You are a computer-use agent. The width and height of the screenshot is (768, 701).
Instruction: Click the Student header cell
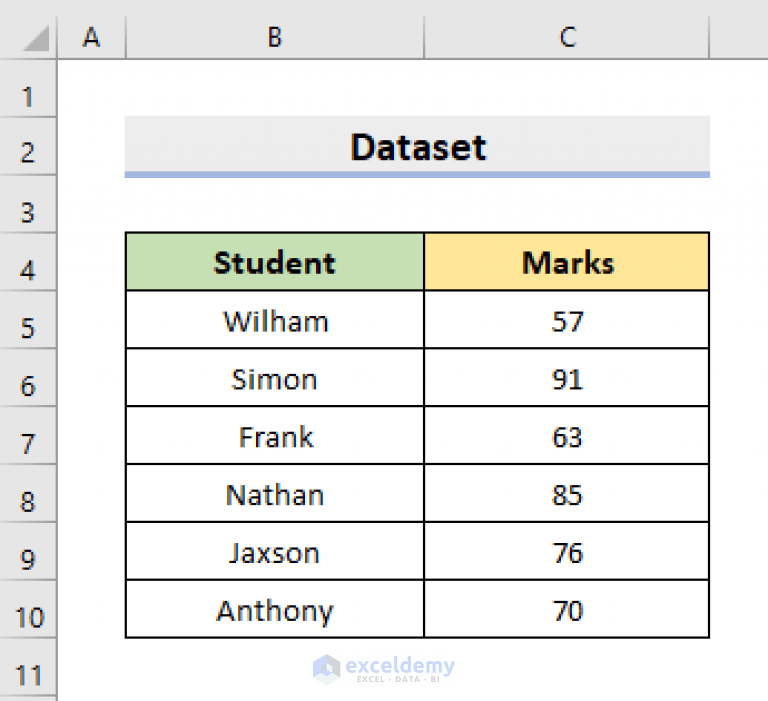(275, 262)
